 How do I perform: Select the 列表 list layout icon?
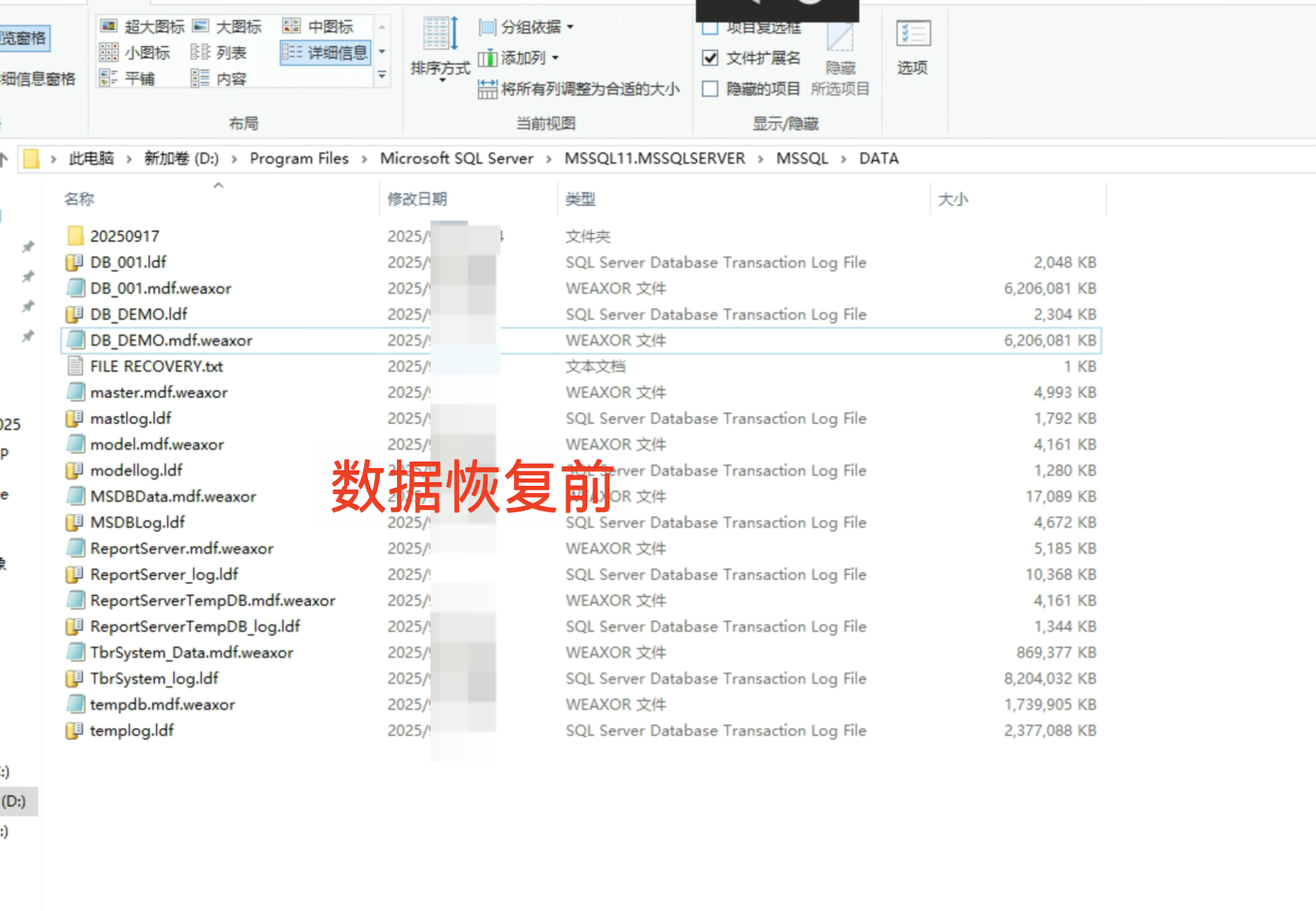click(200, 53)
